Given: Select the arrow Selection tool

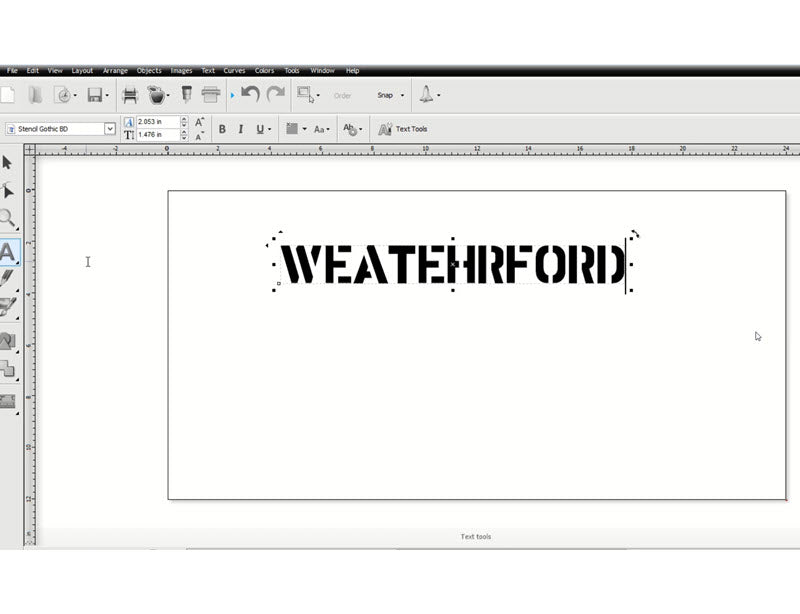Looking at the screenshot, I should click(x=7, y=163).
